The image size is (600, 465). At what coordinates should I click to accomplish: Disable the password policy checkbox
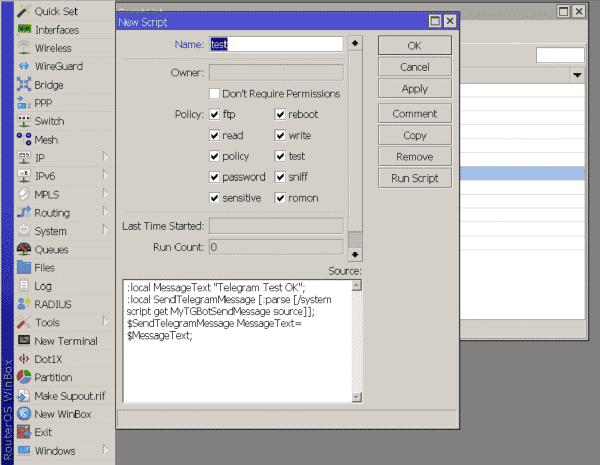point(214,177)
